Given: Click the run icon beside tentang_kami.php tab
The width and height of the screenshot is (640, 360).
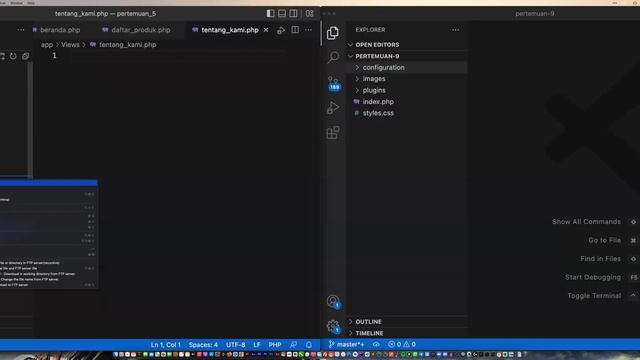Looking at the screenshot, I should pos(281,30).
